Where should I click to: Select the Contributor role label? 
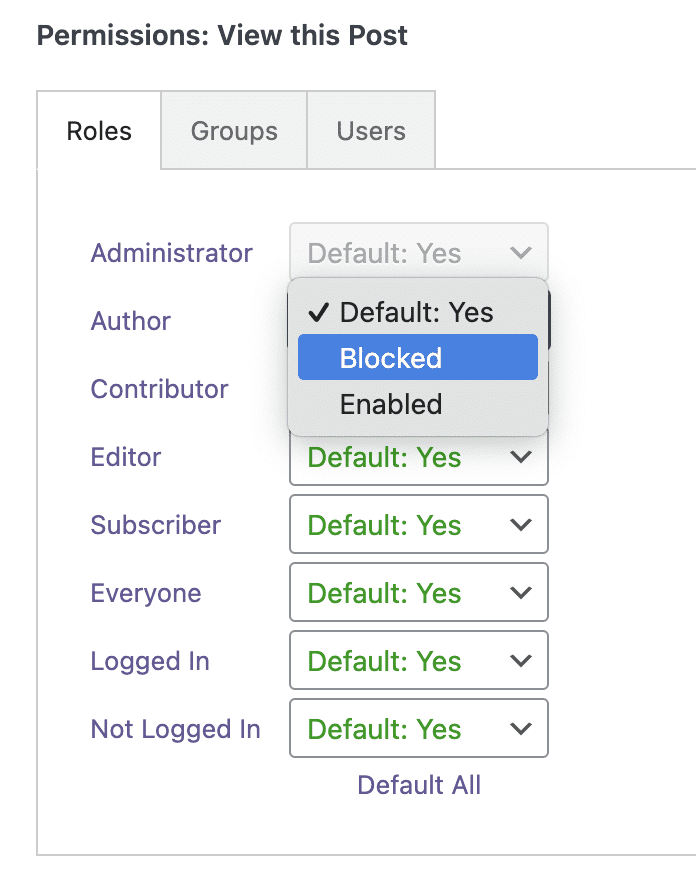pyautogui.click(x=160, y=389)
